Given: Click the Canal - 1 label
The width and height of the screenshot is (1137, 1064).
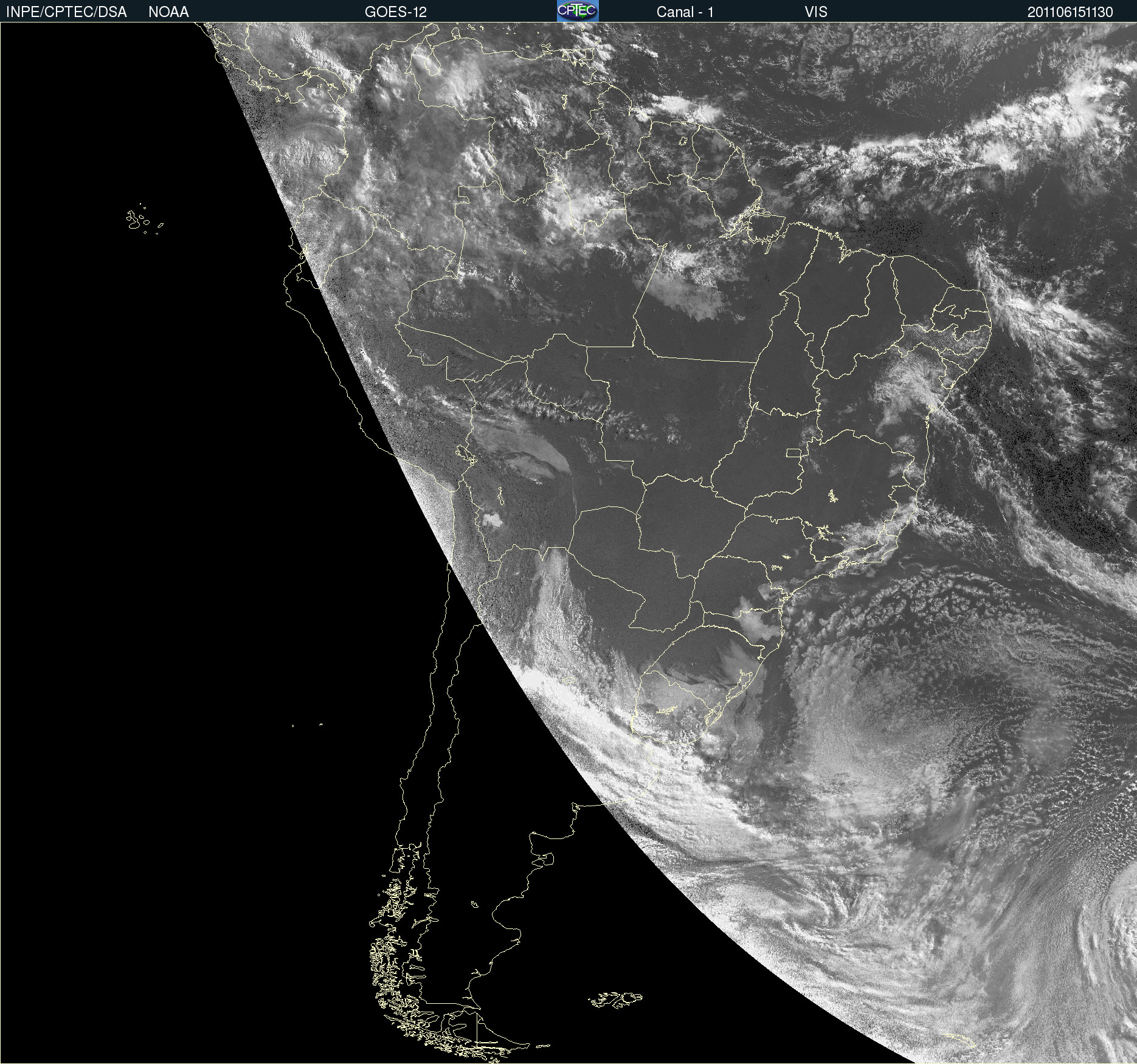Looking at the screenshot, I should [x=685, y=12].
